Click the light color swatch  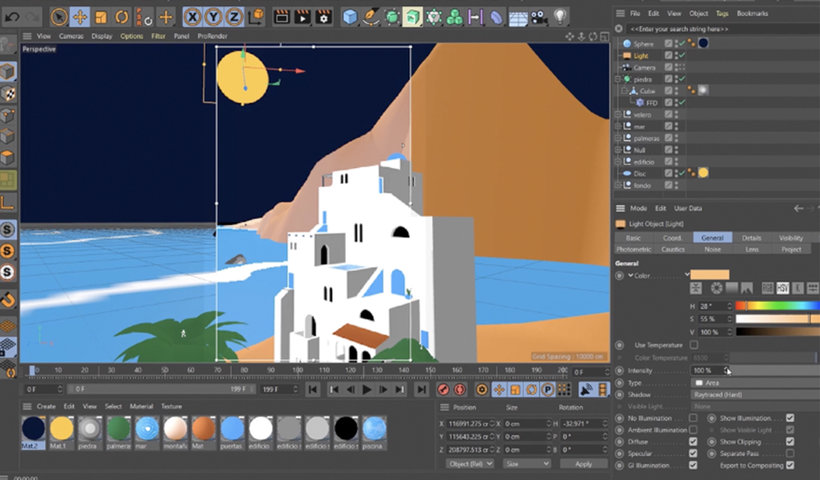pos(709,274)
